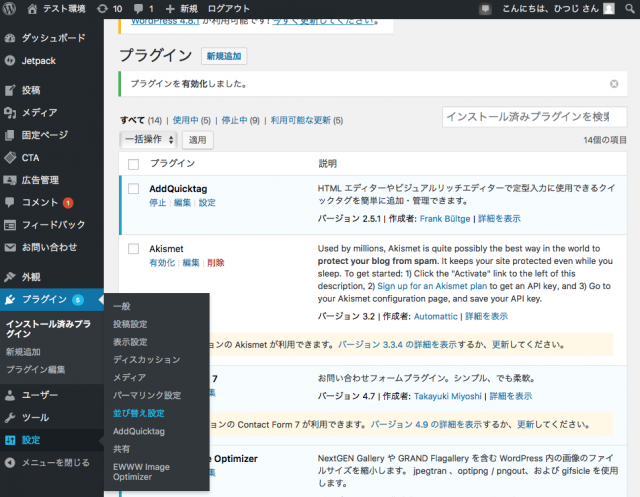Click the 投稿 pin icon in sidebar

[10, 90]
